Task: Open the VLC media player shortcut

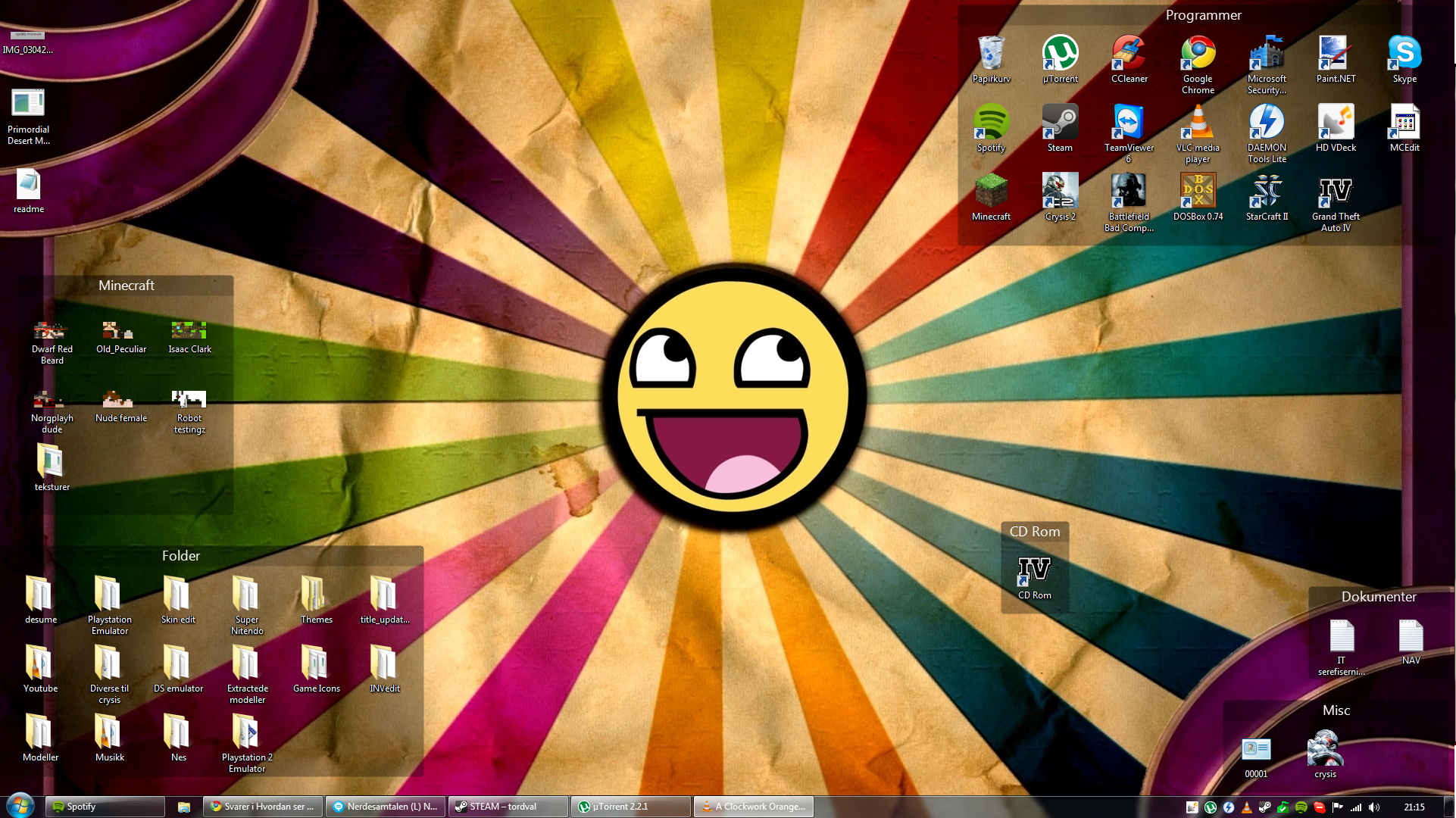Action: point(1198,133)
